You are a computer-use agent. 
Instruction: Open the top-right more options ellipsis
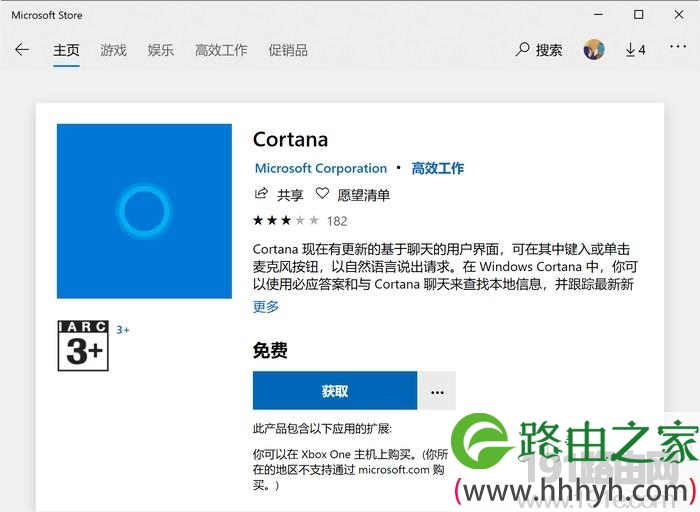pos(678,46)
